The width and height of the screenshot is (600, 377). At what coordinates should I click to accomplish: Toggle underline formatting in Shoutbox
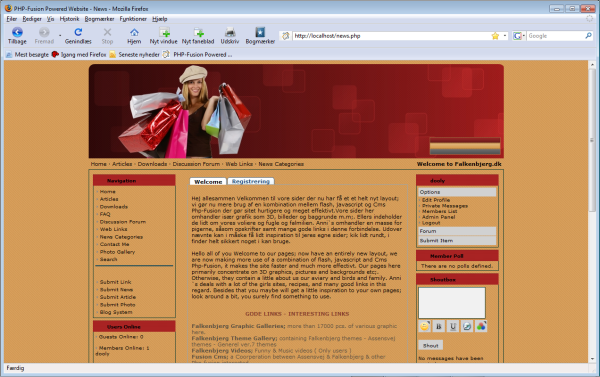453,326
